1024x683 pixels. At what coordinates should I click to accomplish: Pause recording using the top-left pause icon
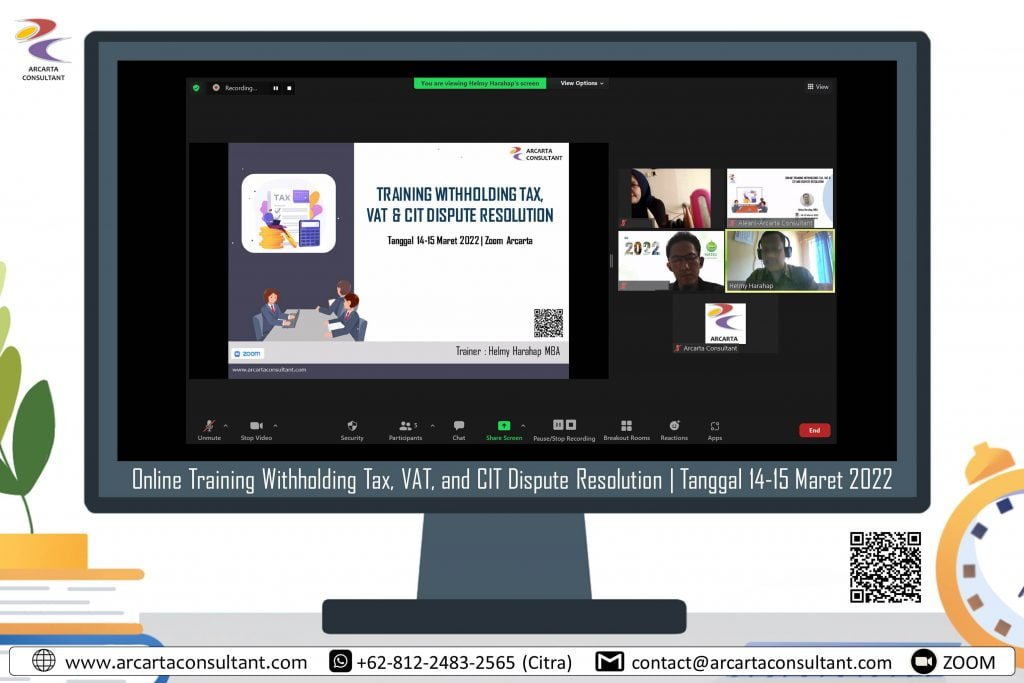pyautogui.click(x=275, y=88)
